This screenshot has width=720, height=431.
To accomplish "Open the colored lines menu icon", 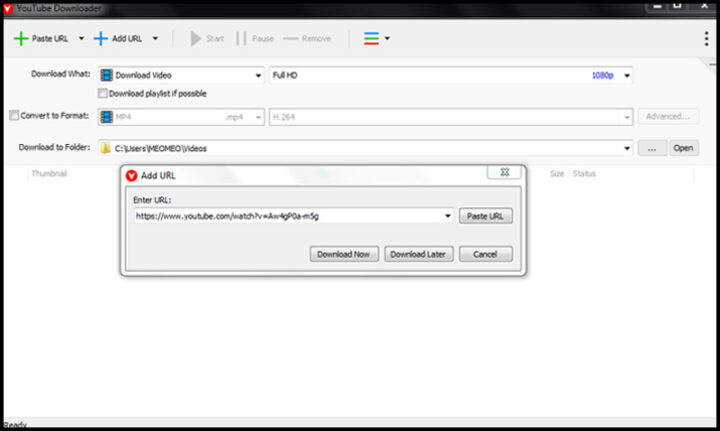I will [x=371, y=39].
